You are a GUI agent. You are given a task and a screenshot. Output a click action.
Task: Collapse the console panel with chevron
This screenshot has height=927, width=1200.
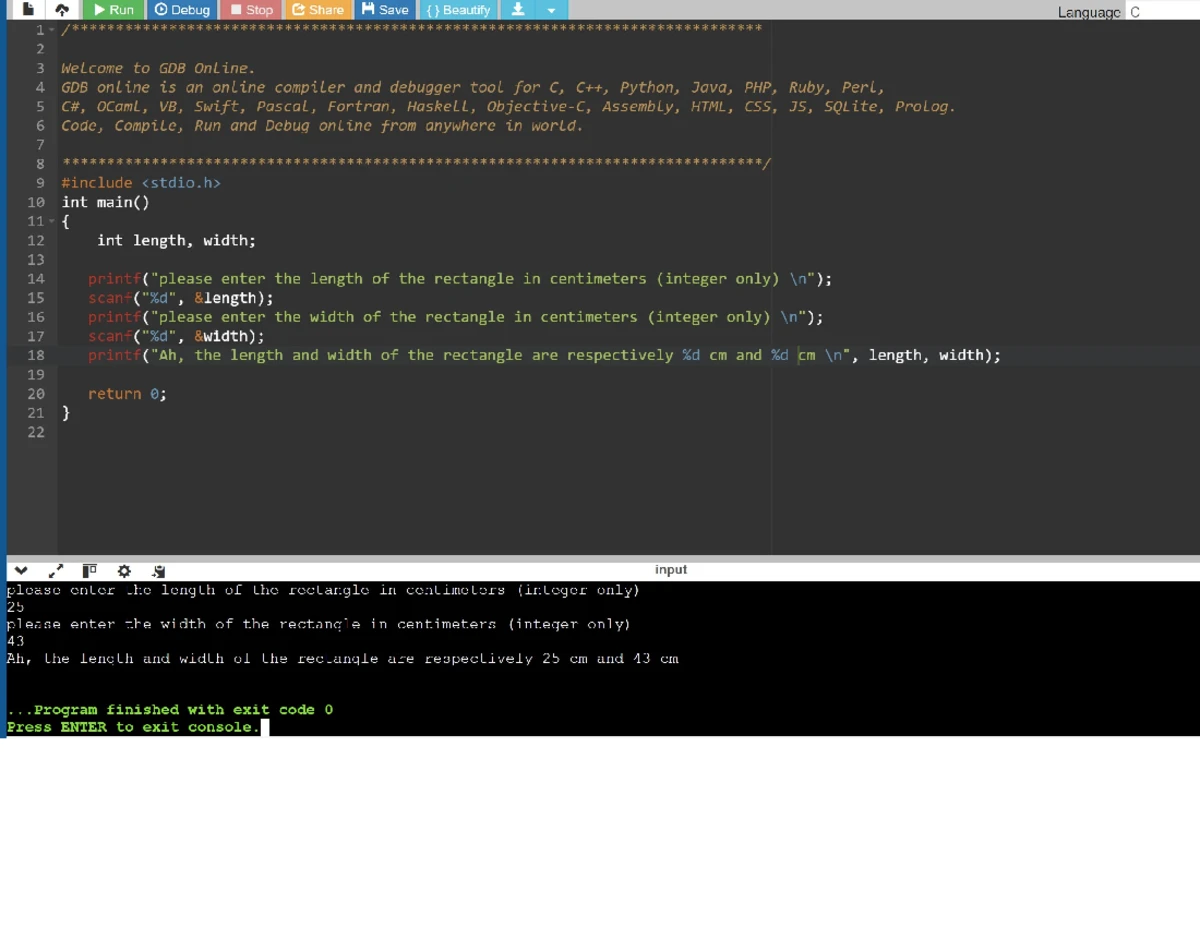click(20, 571)
